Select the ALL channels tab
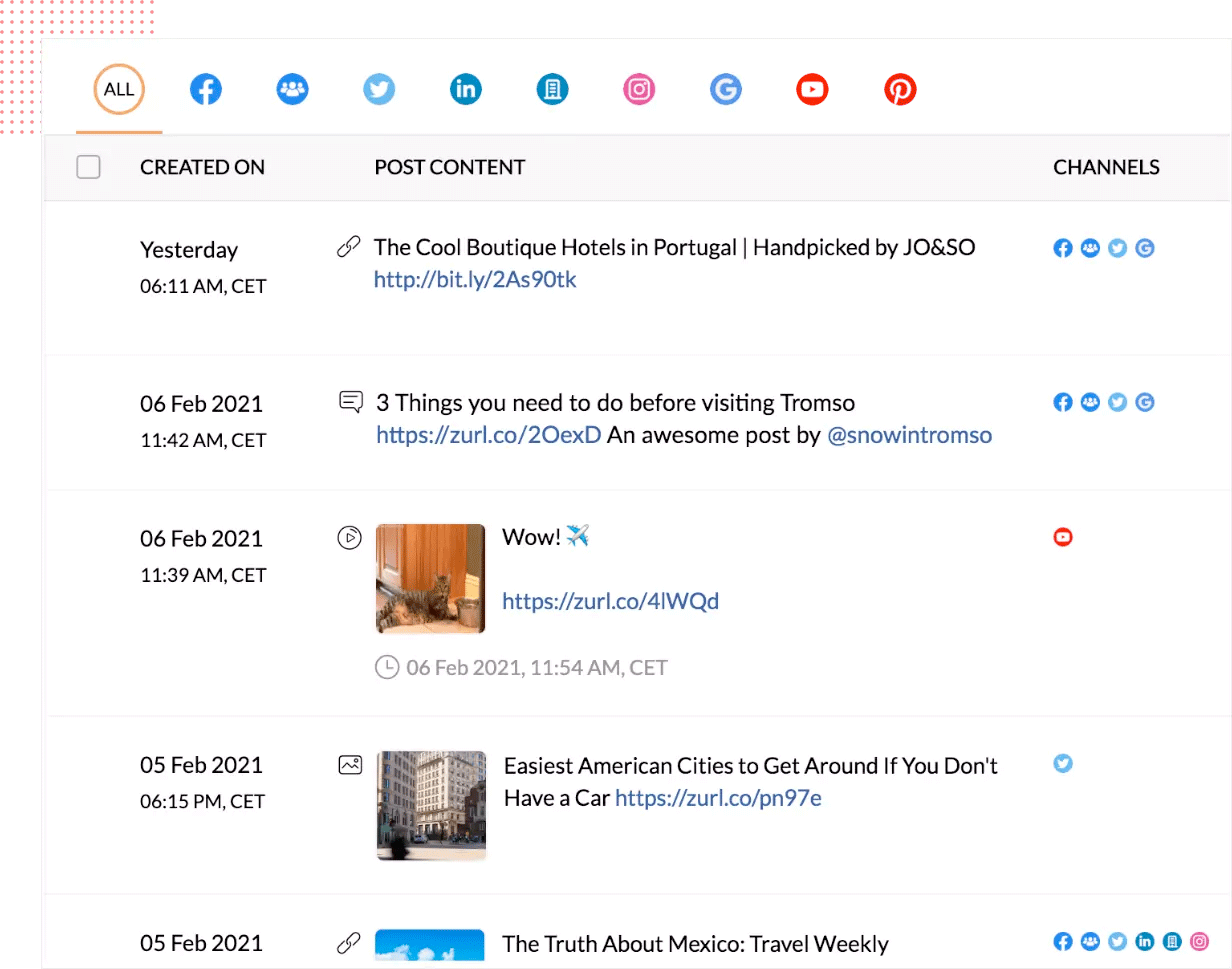Image resolution: width=1232 pixels, height=969 pixels. tap(119, 90)
